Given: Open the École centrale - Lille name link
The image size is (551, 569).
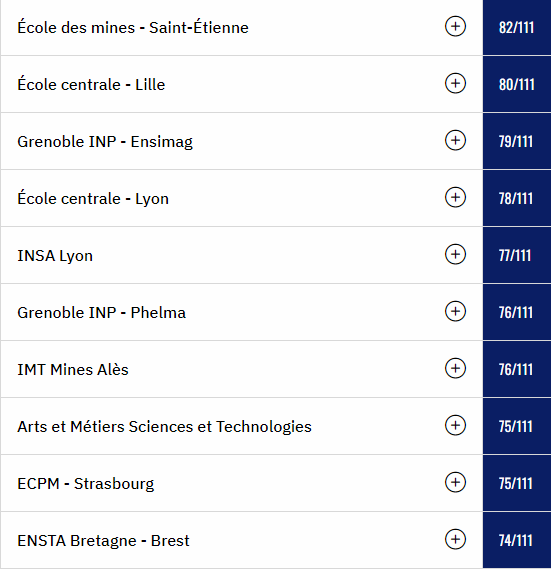Looking at the screenshot, I should tap(91, 84).
